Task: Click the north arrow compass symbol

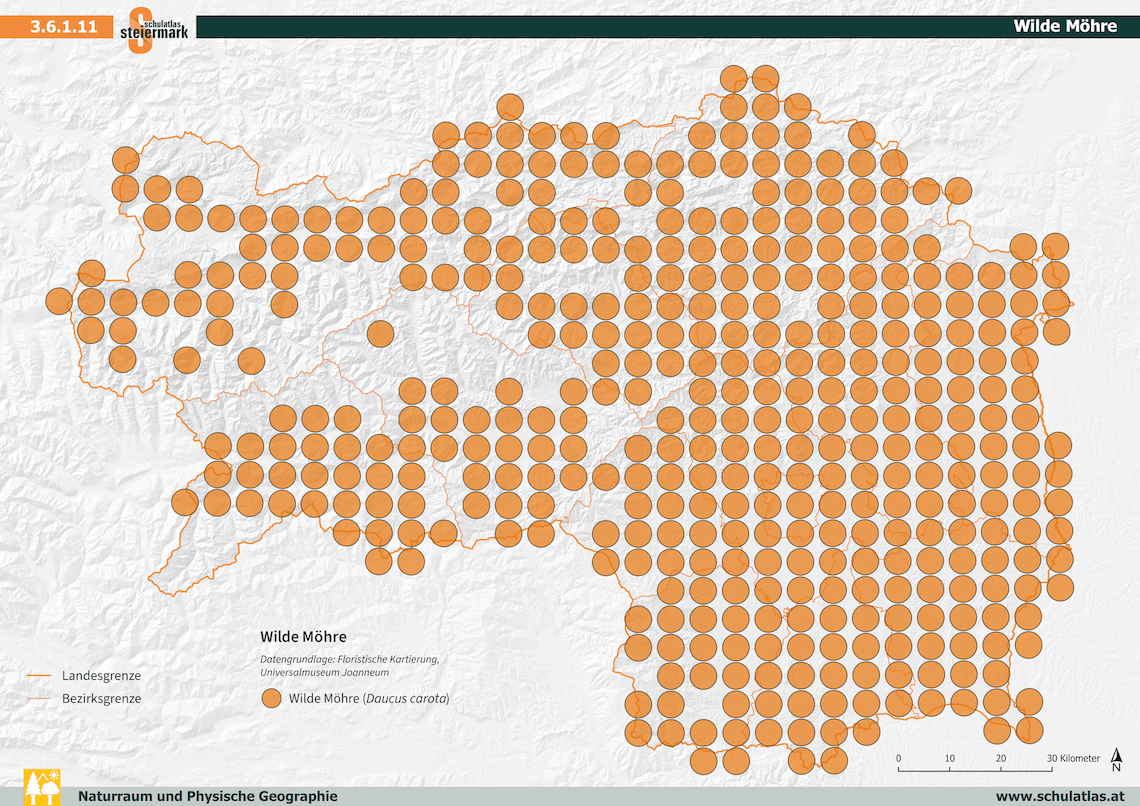Action: pyautogui.click(x=1116, y=763)
